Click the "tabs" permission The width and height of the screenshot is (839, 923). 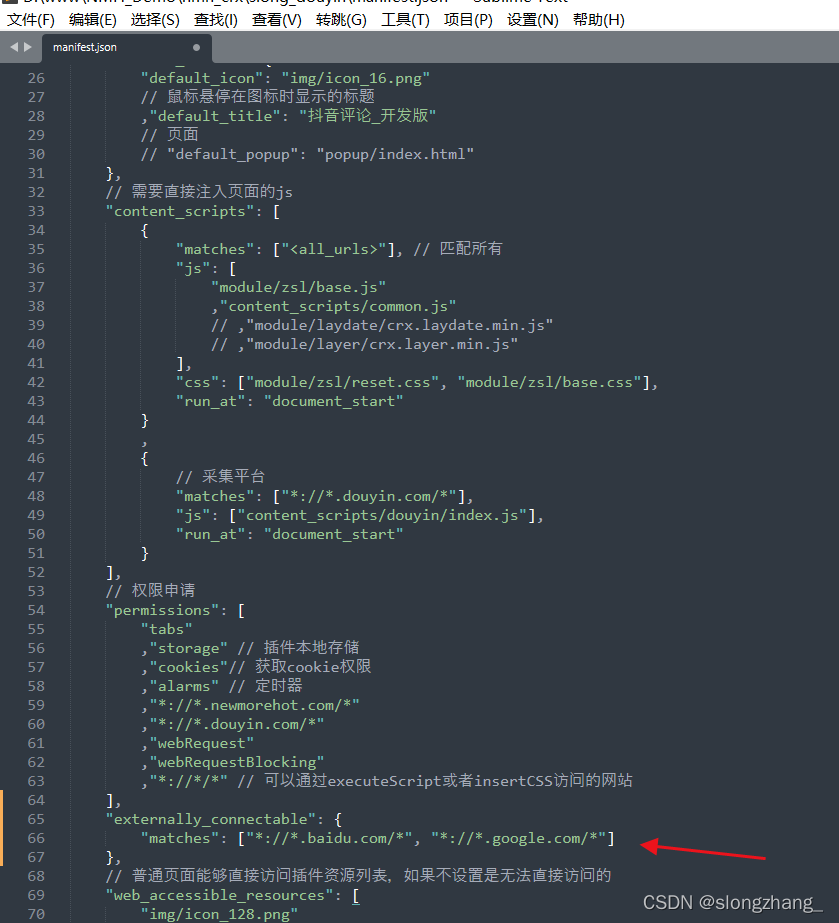[167, 629]
